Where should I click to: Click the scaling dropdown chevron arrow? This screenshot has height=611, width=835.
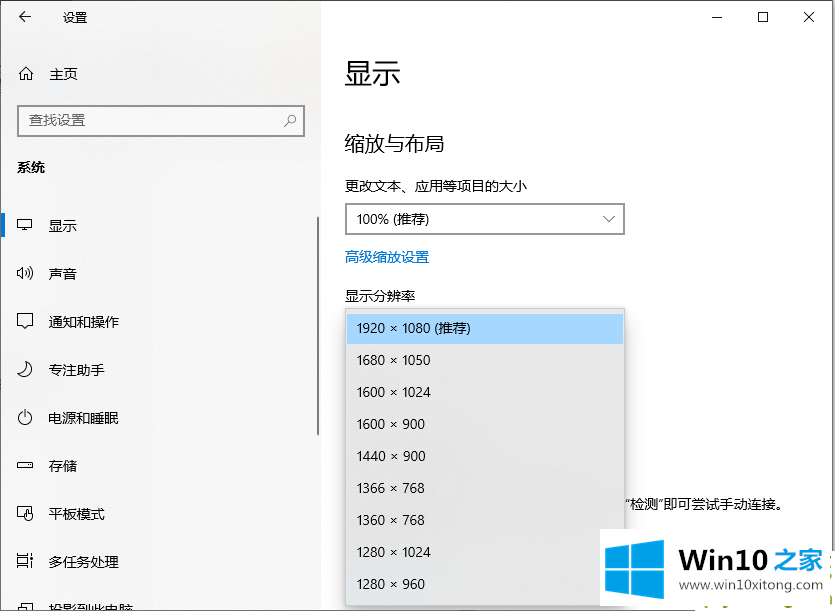pyautogui.click(x=609, y=219)
